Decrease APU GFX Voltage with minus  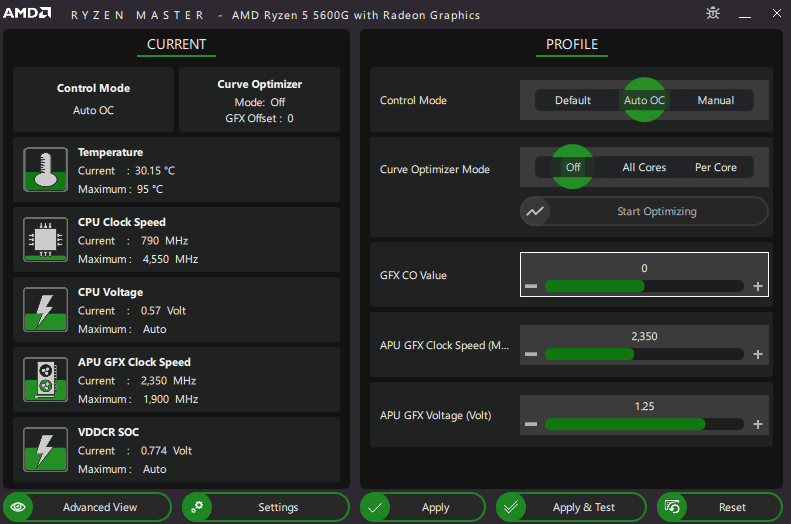click(x=531, y=424)
